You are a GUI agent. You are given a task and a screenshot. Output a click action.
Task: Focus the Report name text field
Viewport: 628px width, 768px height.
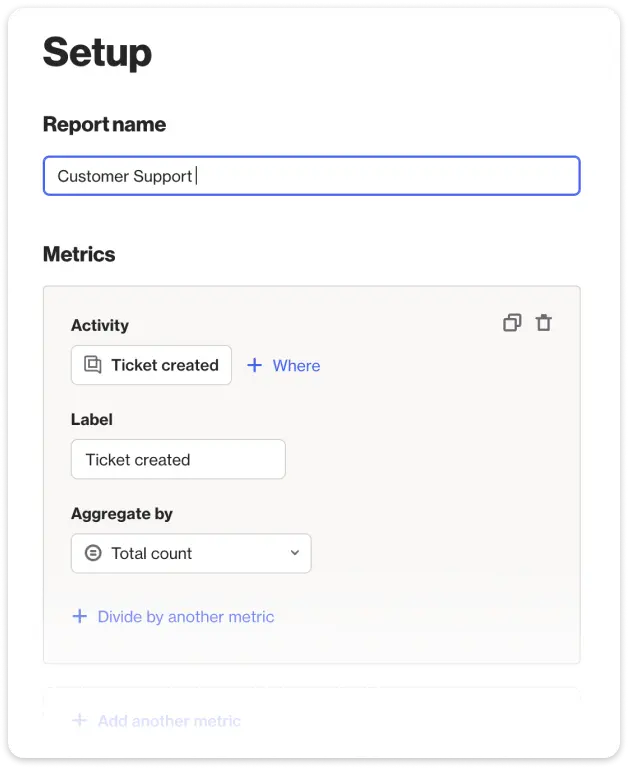pyautogui.click(x=312, y=176)
